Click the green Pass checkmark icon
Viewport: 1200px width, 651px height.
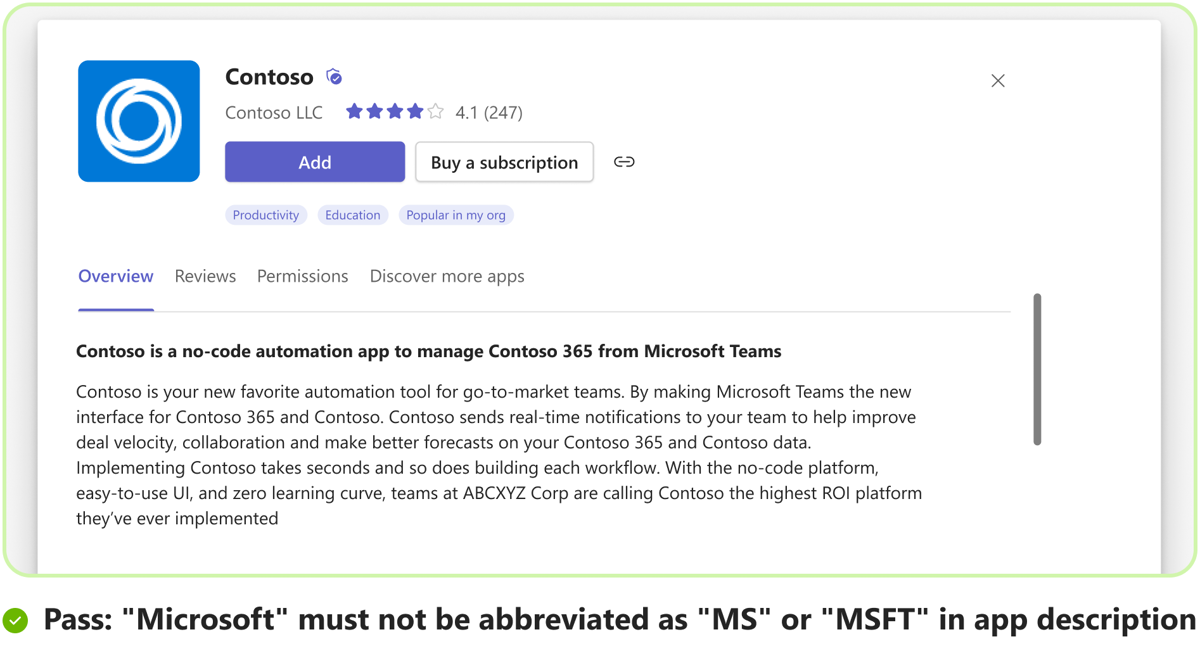tap(15, 621)
